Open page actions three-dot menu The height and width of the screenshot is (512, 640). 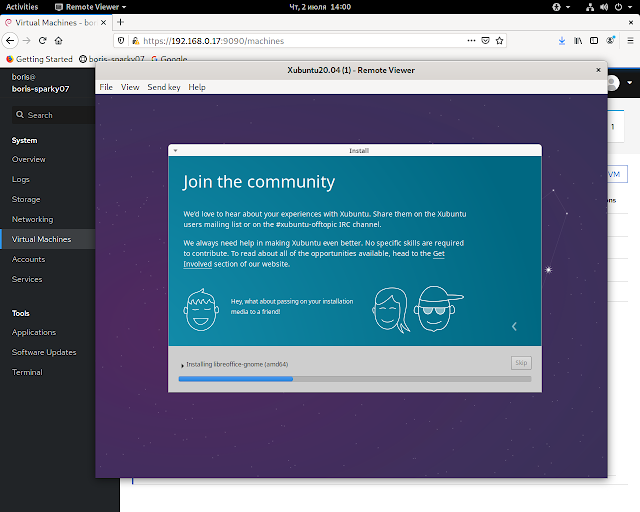[471, 40]
